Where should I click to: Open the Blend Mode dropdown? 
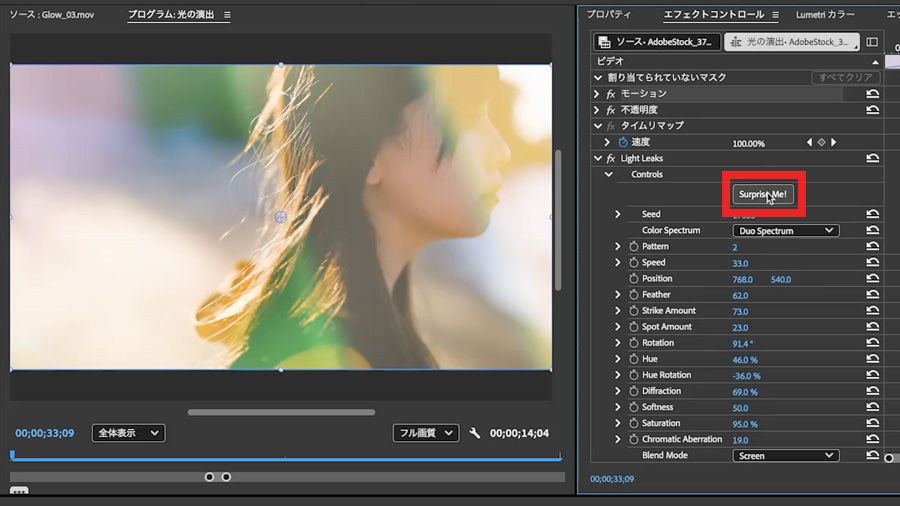785,455
